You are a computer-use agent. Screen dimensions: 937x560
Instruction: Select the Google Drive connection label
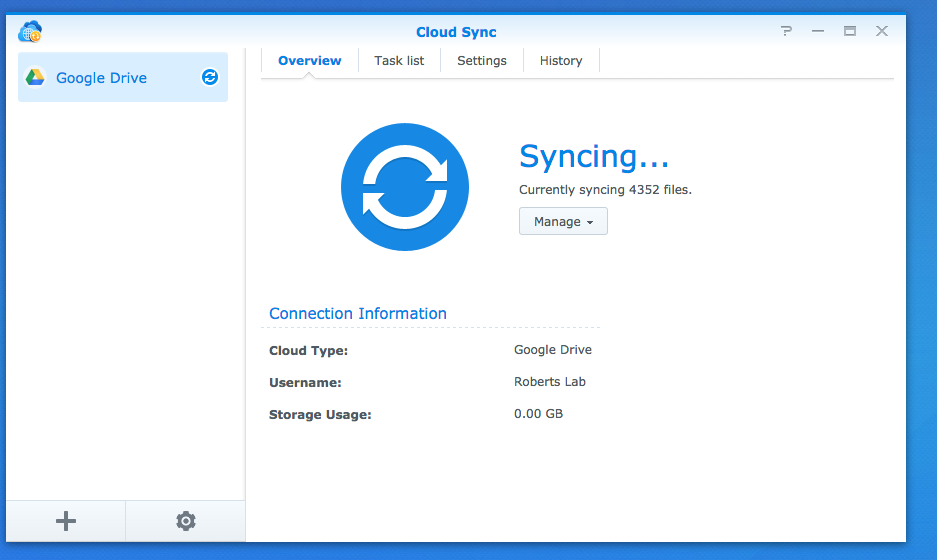[101, 78]
